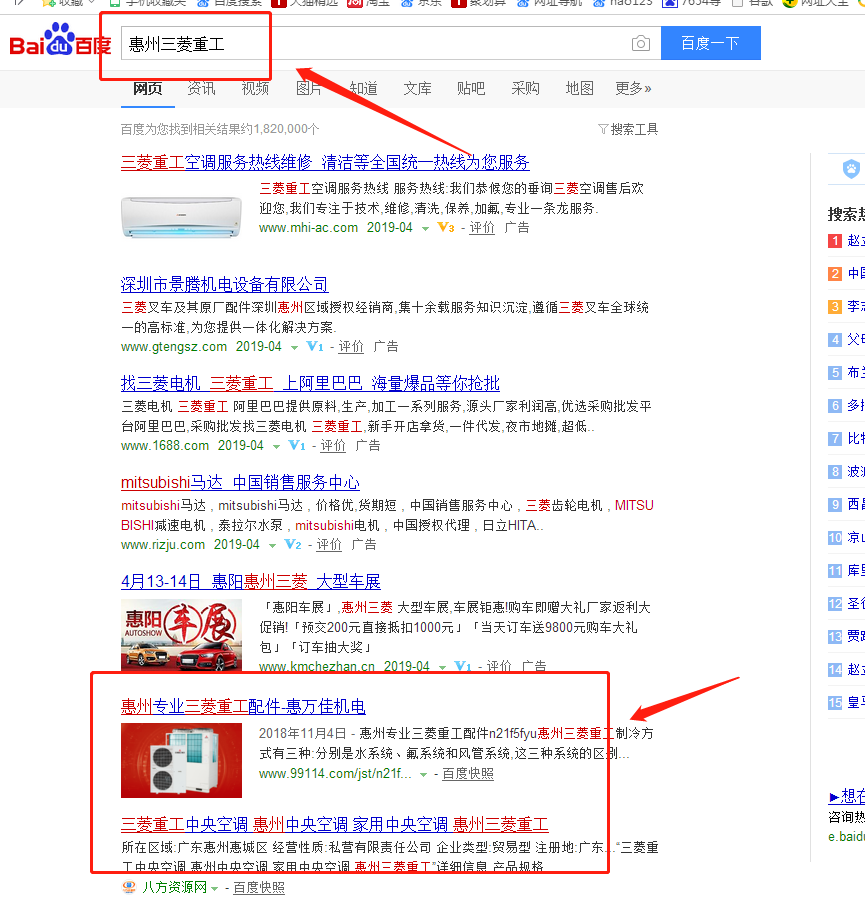Click hot search rank 3 badge
Image resolution: width=865 pixels, height=909 pixels.
pos(835,307)
